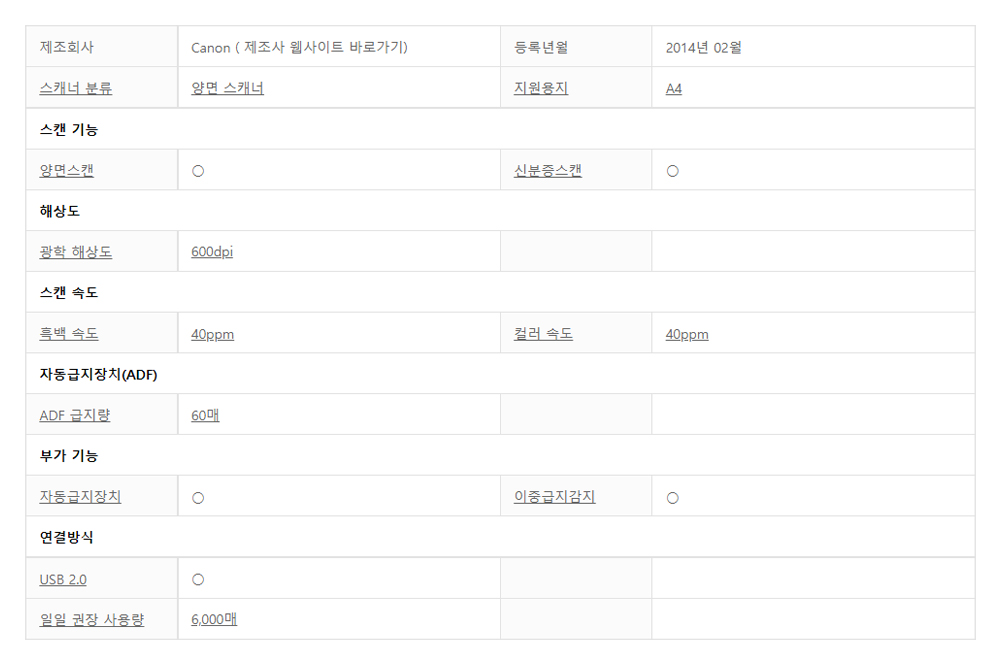Open the ADF 급지량 label link
This screenshot has height=665, width=1000.
(75, 415)
